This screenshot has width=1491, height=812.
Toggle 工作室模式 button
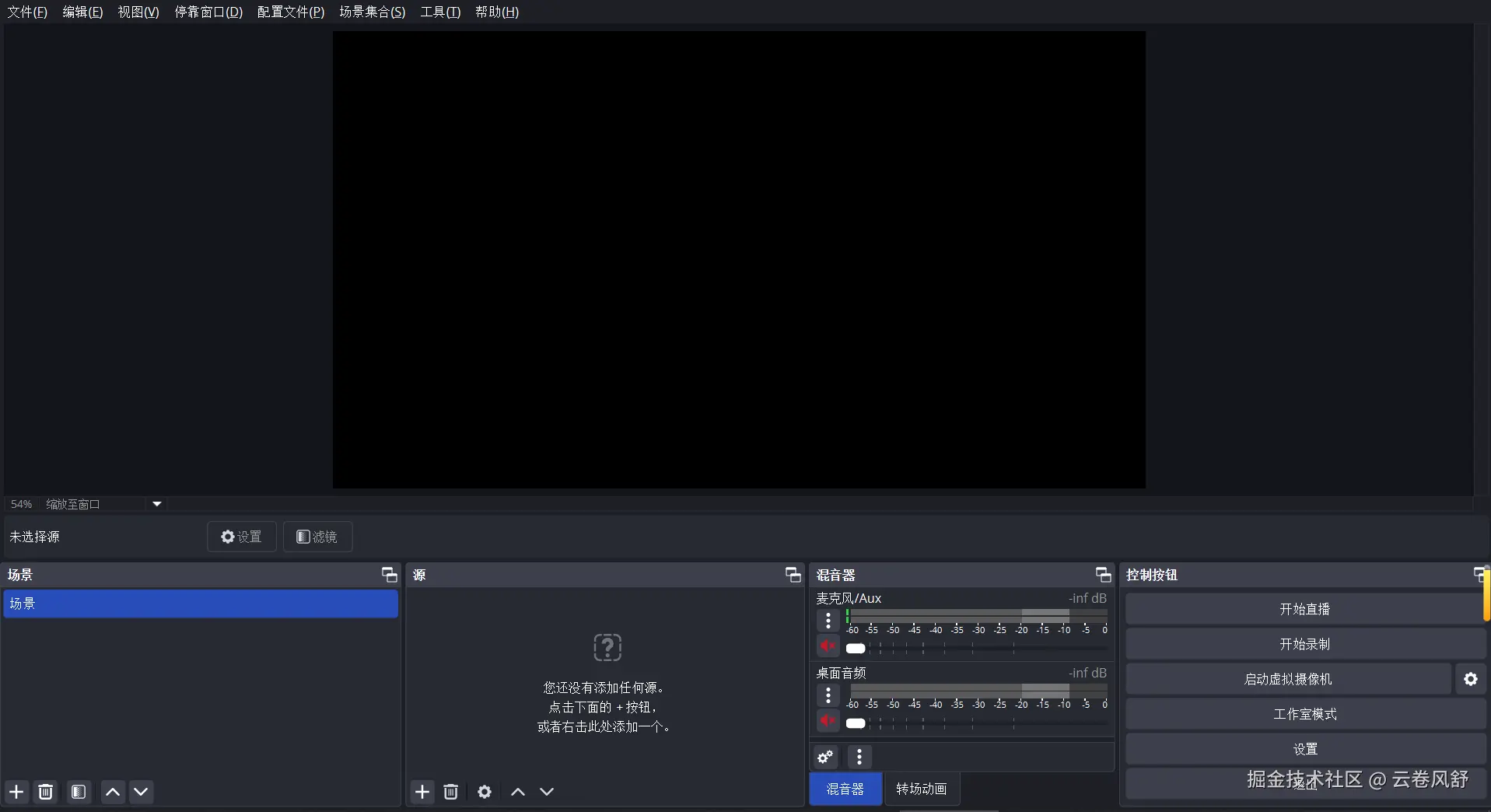(1305, 714)
